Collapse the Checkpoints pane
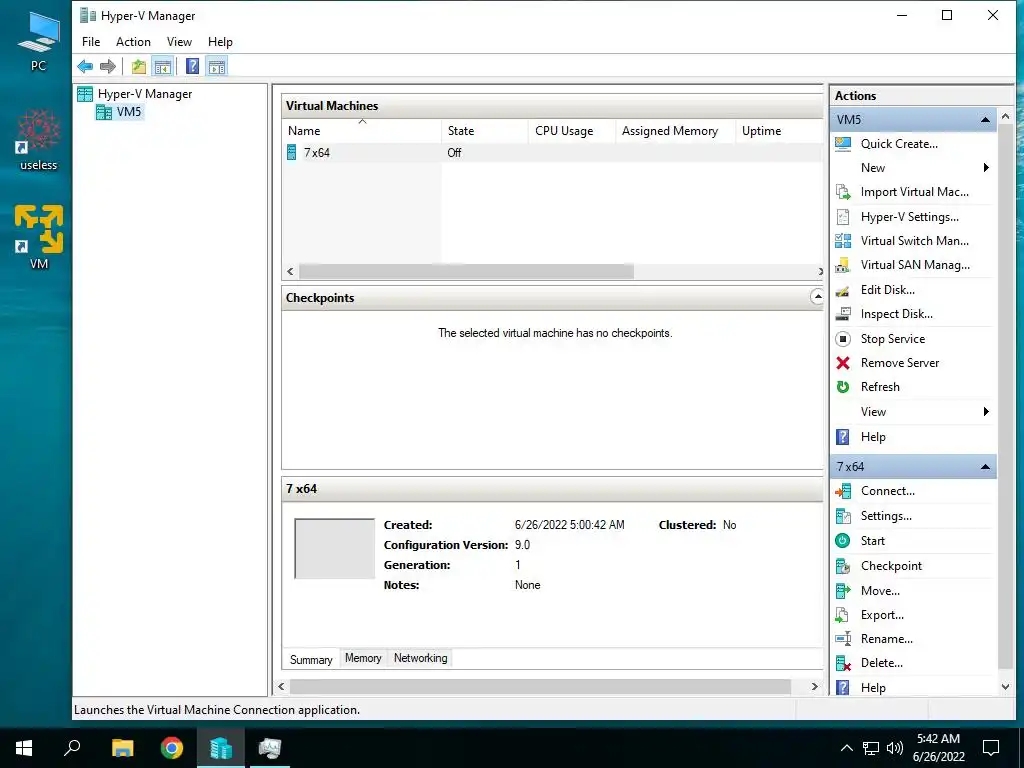Viewport: 1024px width, 768px height. (x=816, y=297)
